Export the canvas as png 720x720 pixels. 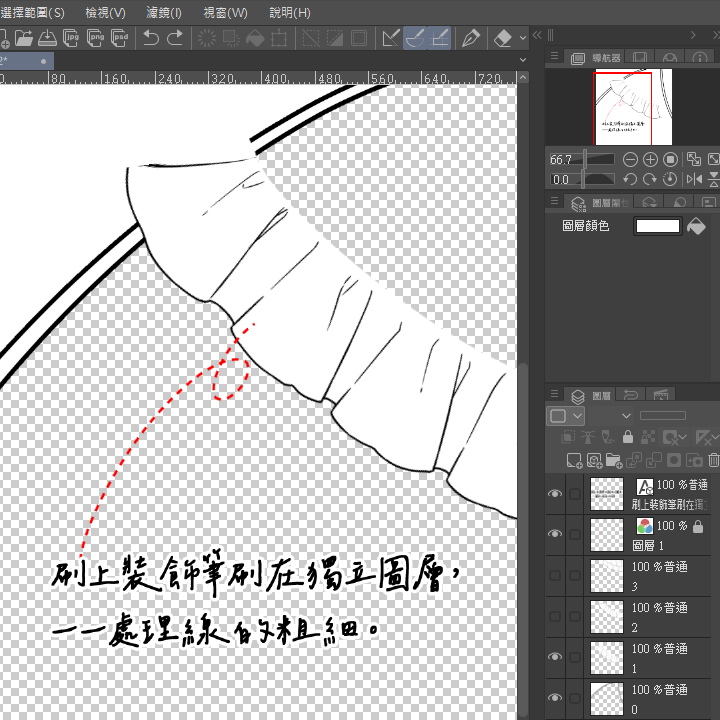[x=95, y=38]
